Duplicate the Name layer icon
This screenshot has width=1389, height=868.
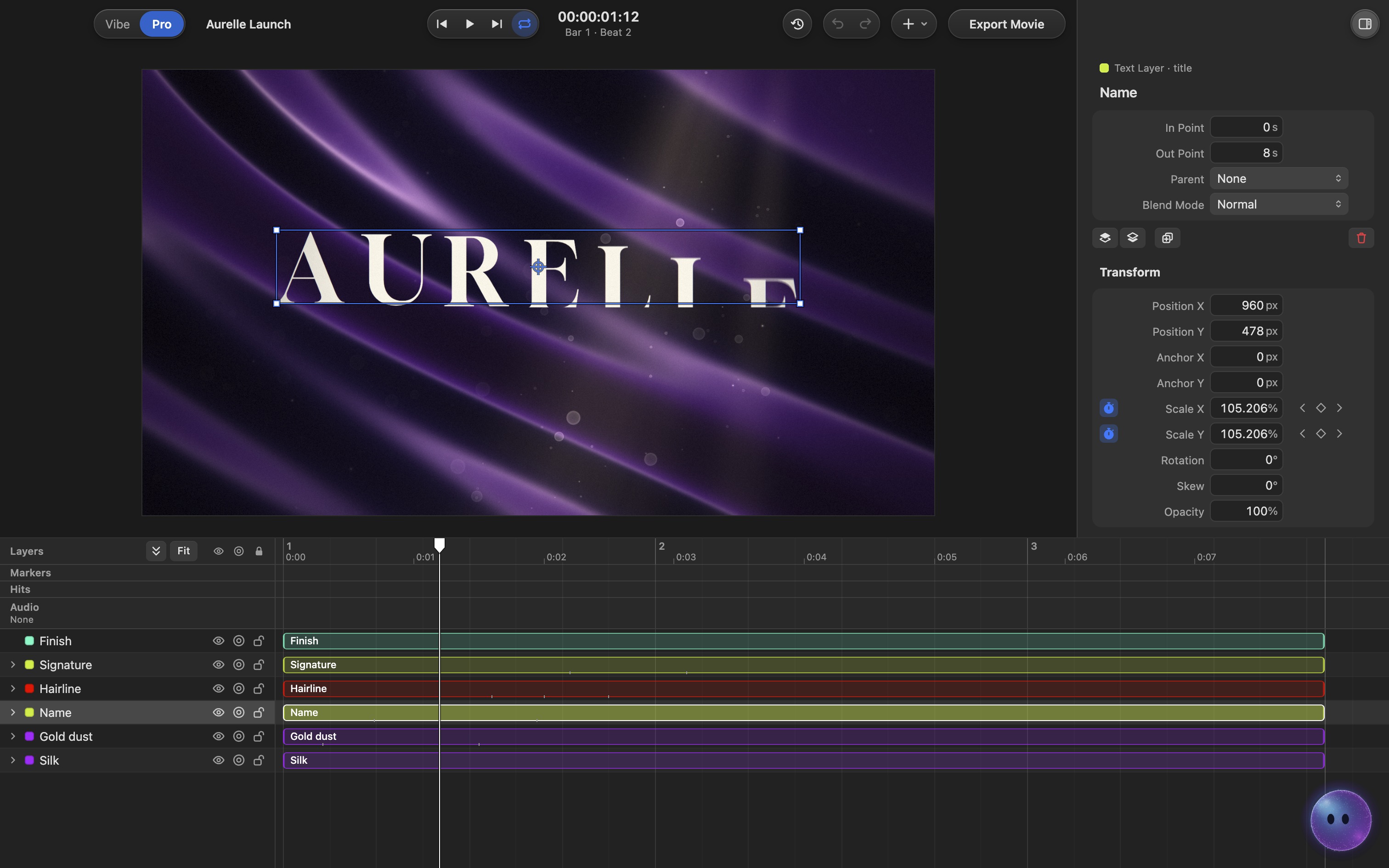pyautogui.click(x=1168, y=238)
